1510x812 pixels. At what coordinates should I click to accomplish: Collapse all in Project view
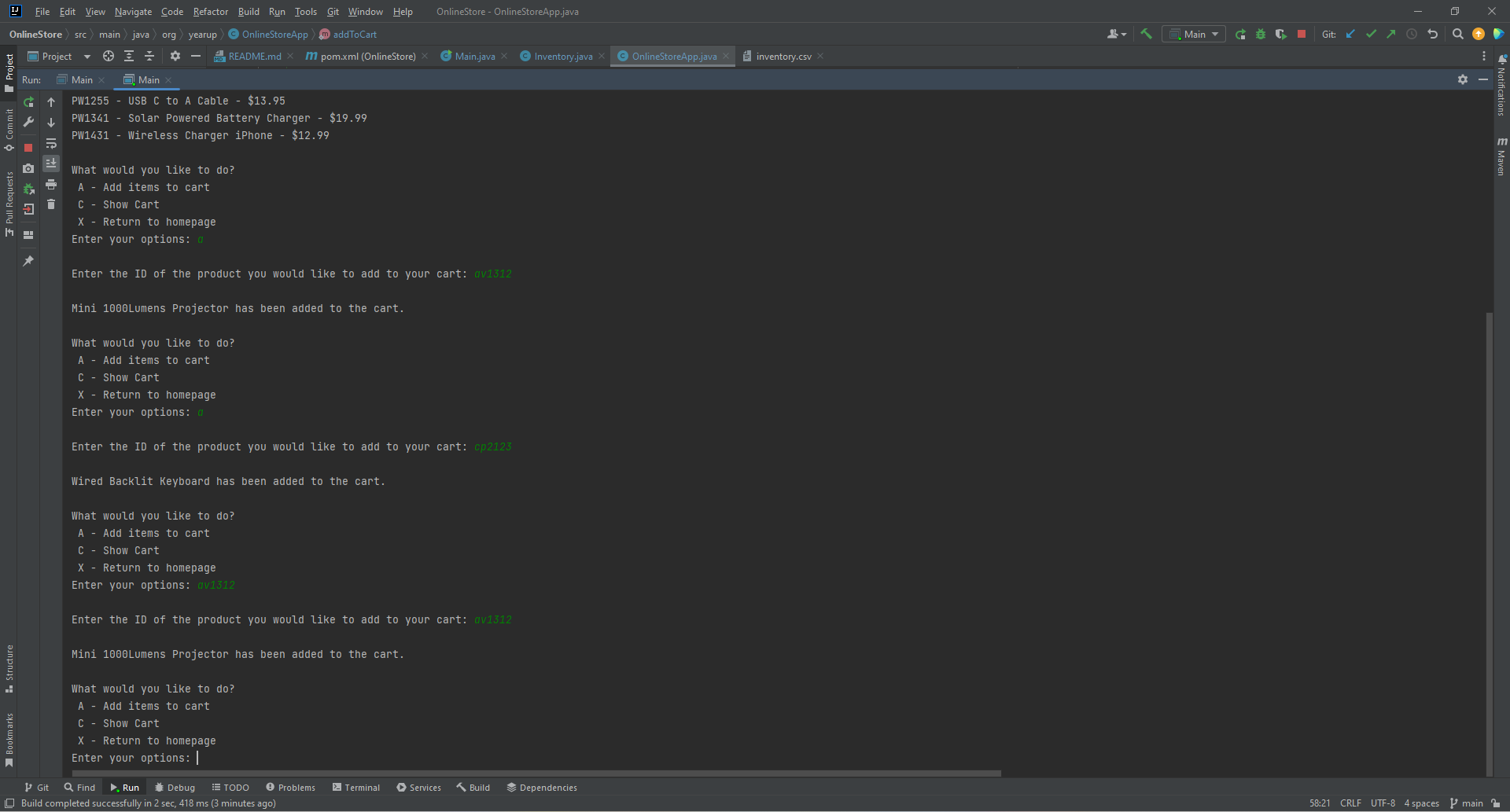pyautogui.click(x=149, y=56)
